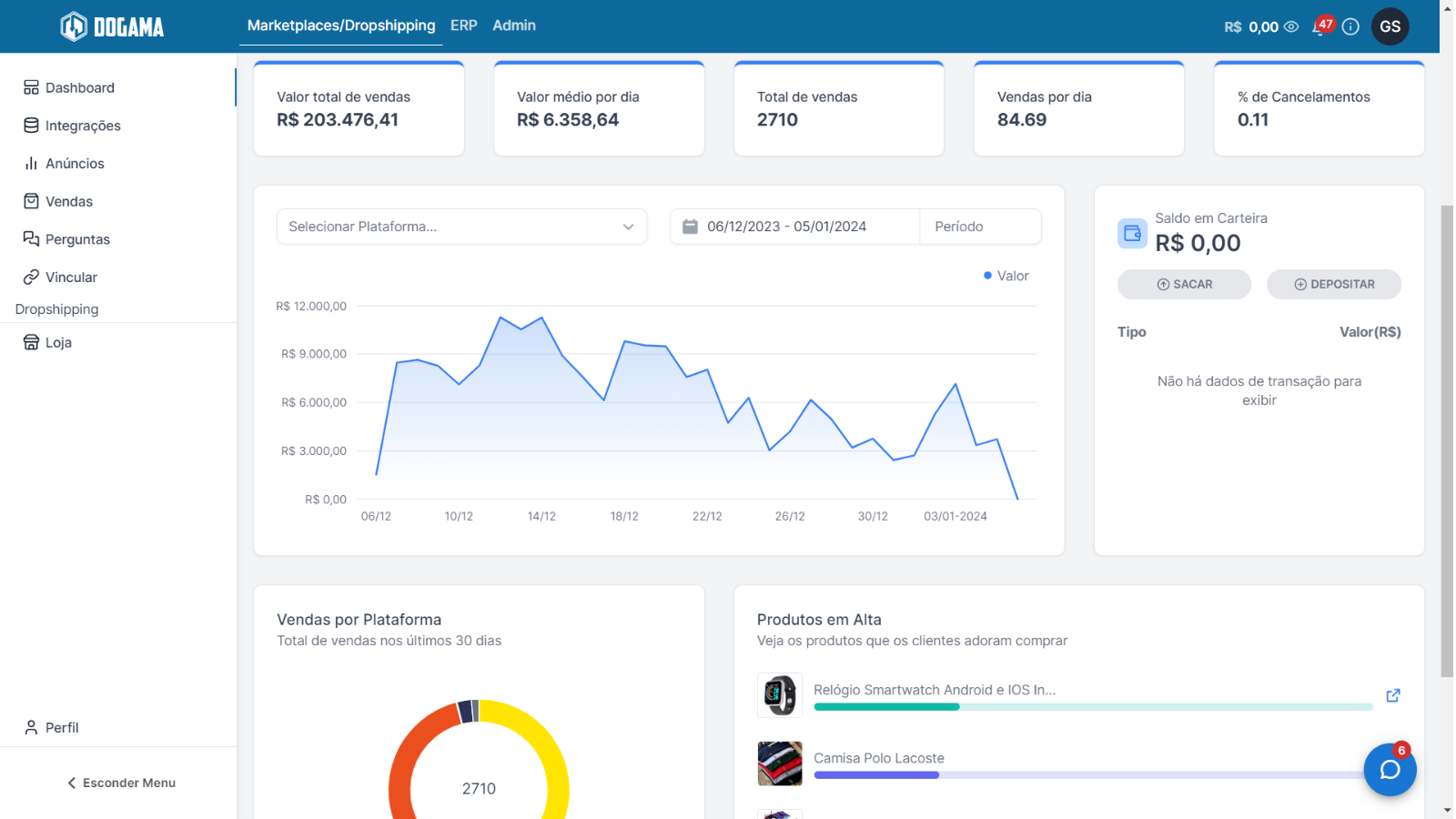Click the wallet icon beside Saldo em Carteira

[1132, 234]
